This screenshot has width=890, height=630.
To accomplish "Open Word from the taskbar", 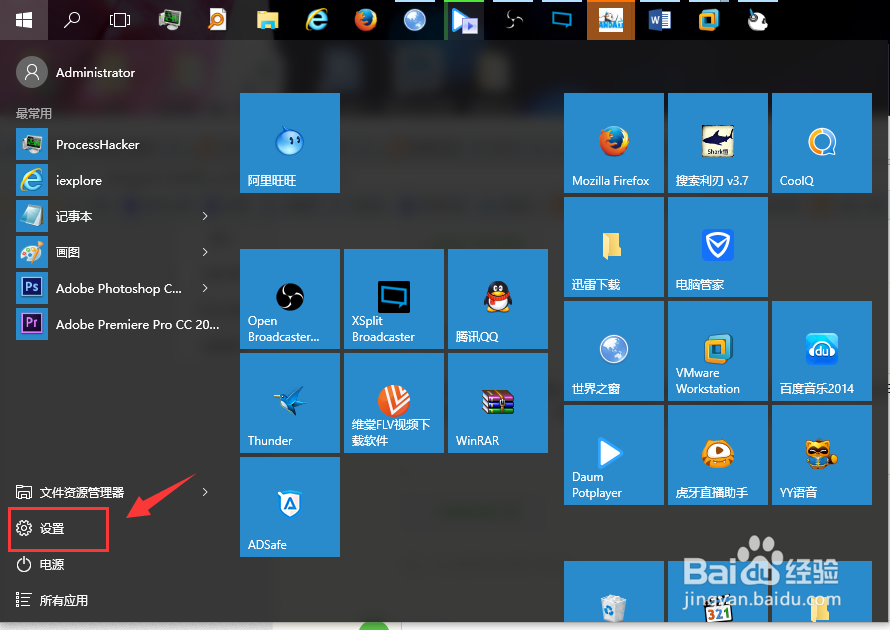I will (660, 20).
